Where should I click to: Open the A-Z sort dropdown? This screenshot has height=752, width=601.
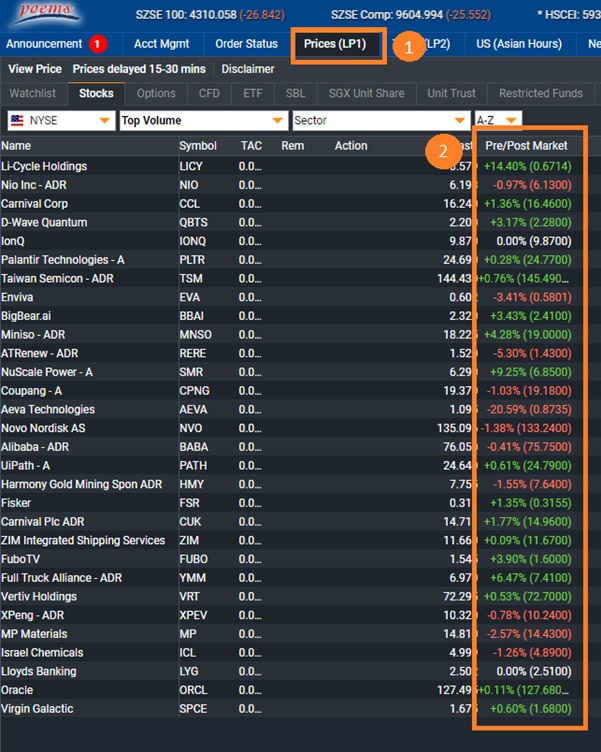tap(497, 120)
